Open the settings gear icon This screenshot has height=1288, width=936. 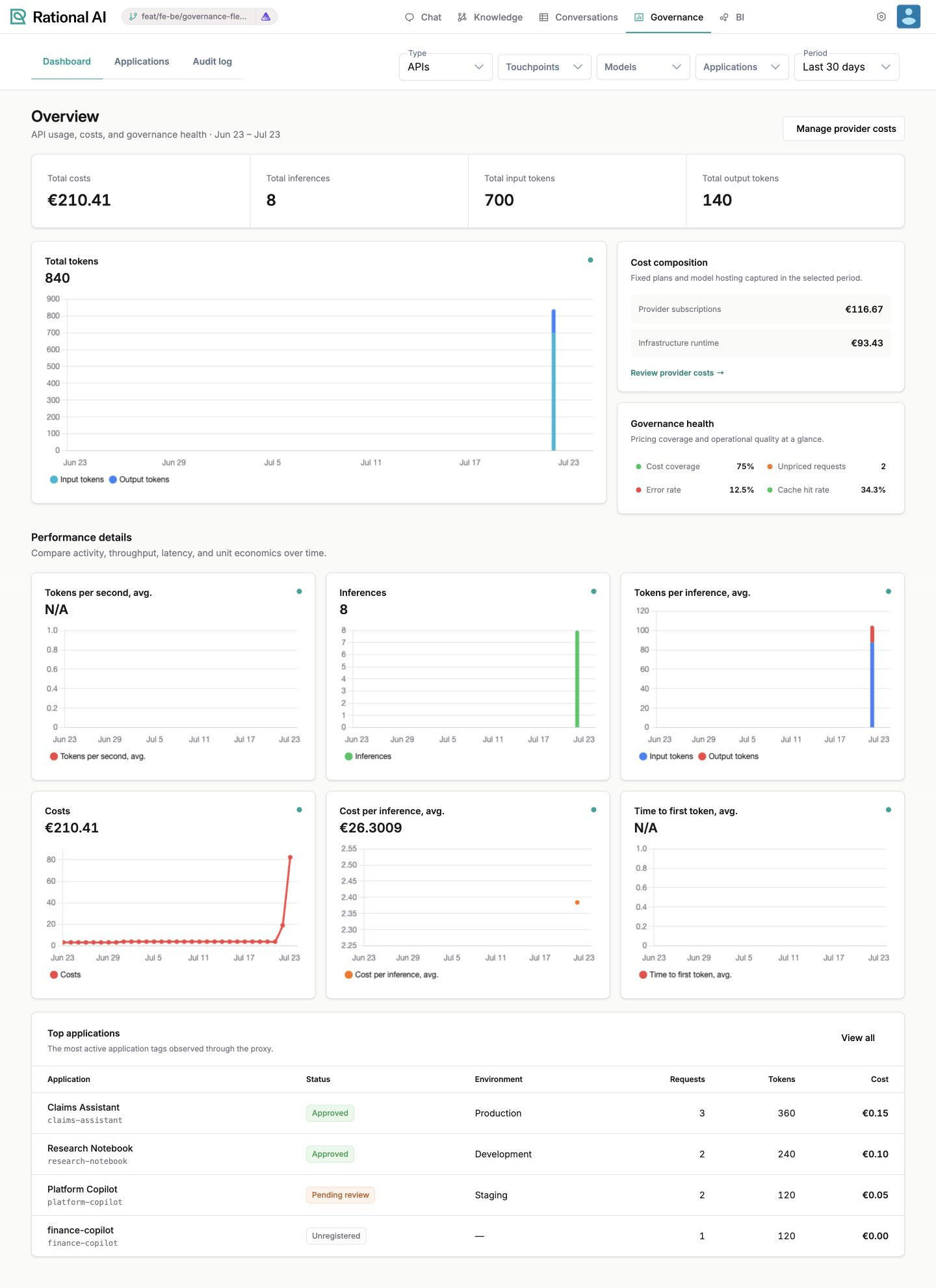coord(881,17)
